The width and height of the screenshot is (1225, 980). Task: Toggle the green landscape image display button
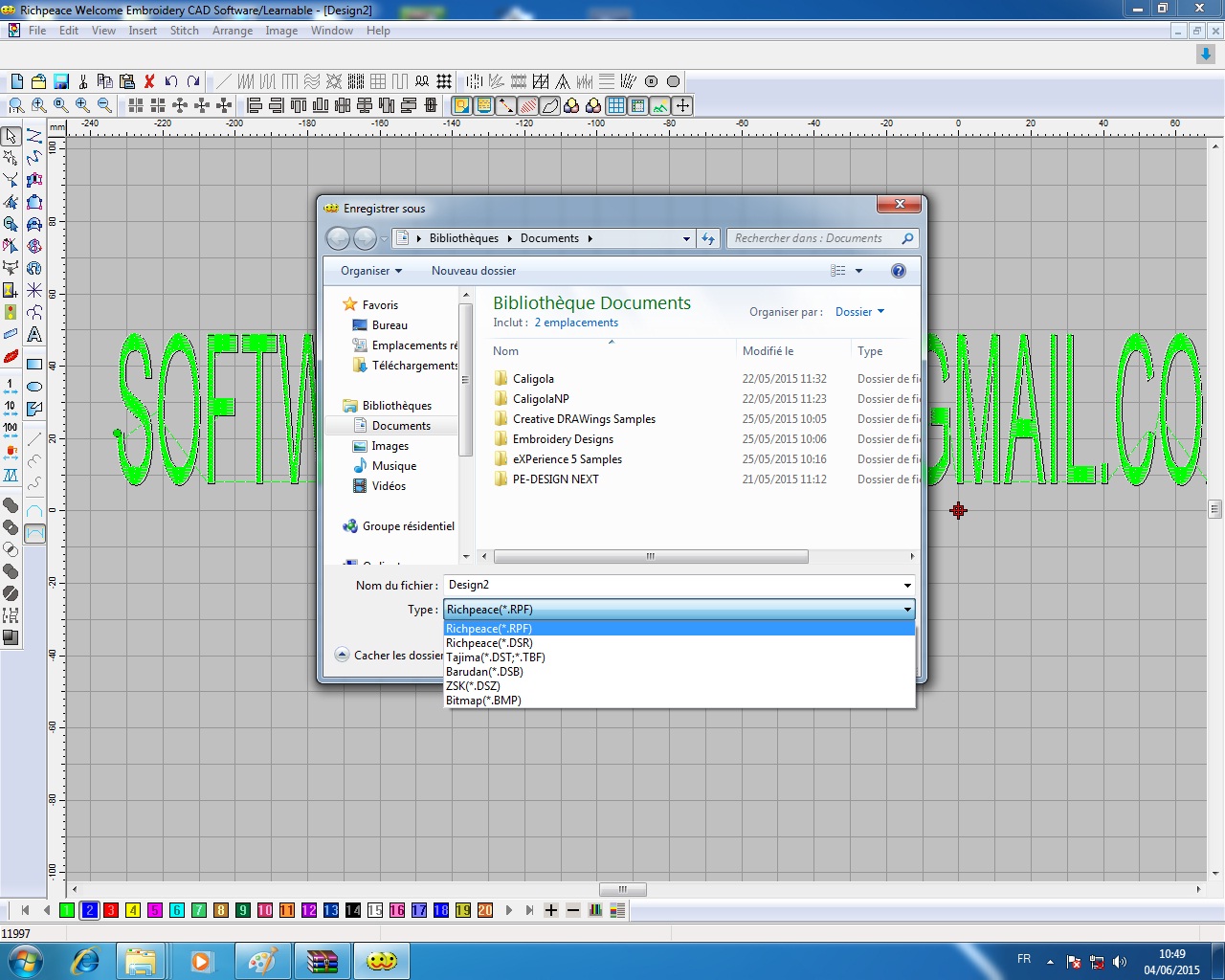click(660, 105)
